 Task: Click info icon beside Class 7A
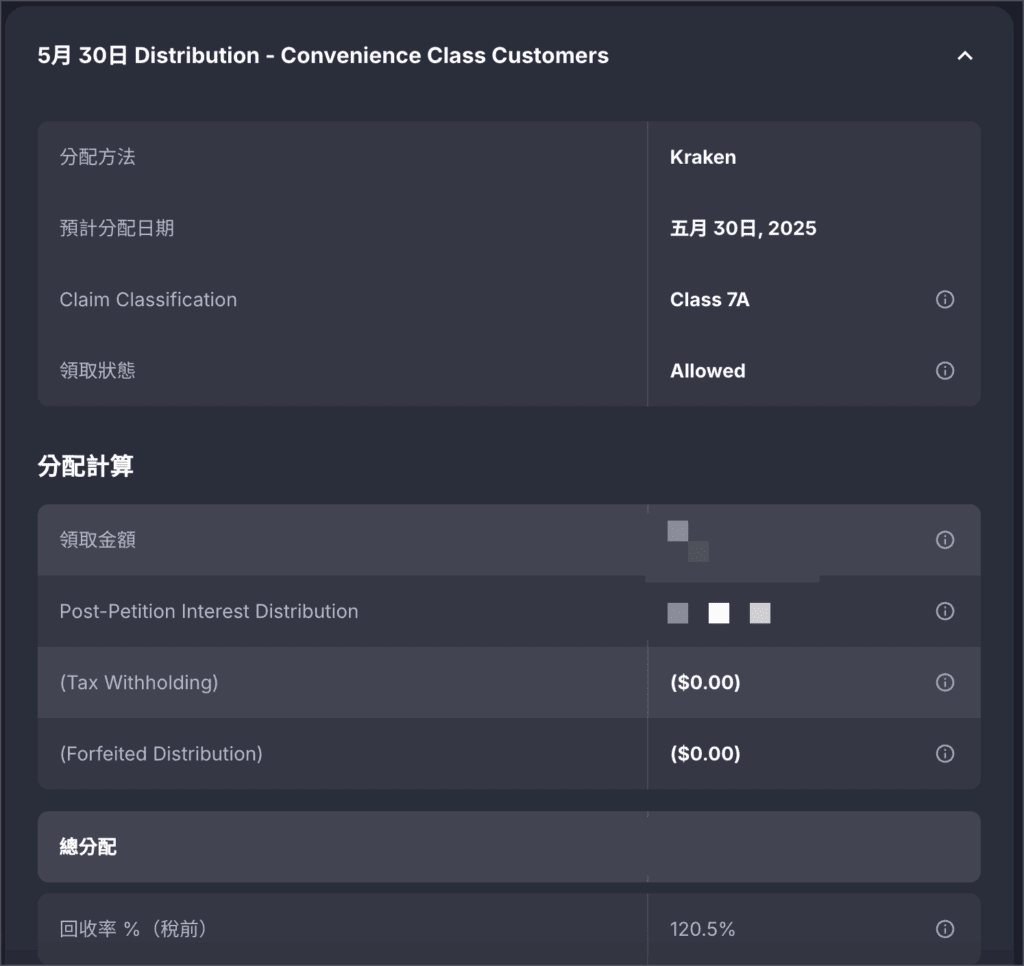click(944, 300)
